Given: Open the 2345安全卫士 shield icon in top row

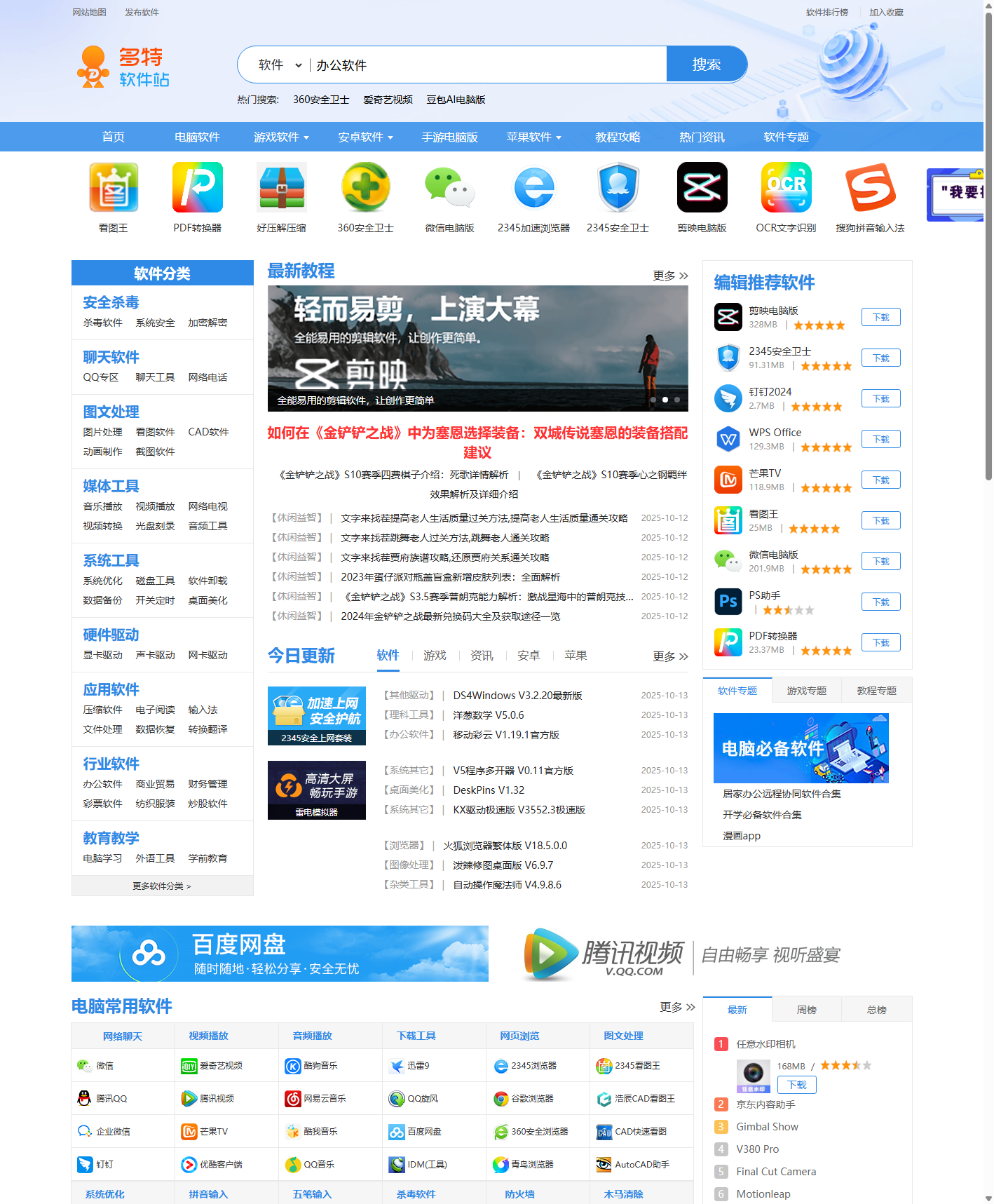Looking at the screenshot, I should click(618, 187).
